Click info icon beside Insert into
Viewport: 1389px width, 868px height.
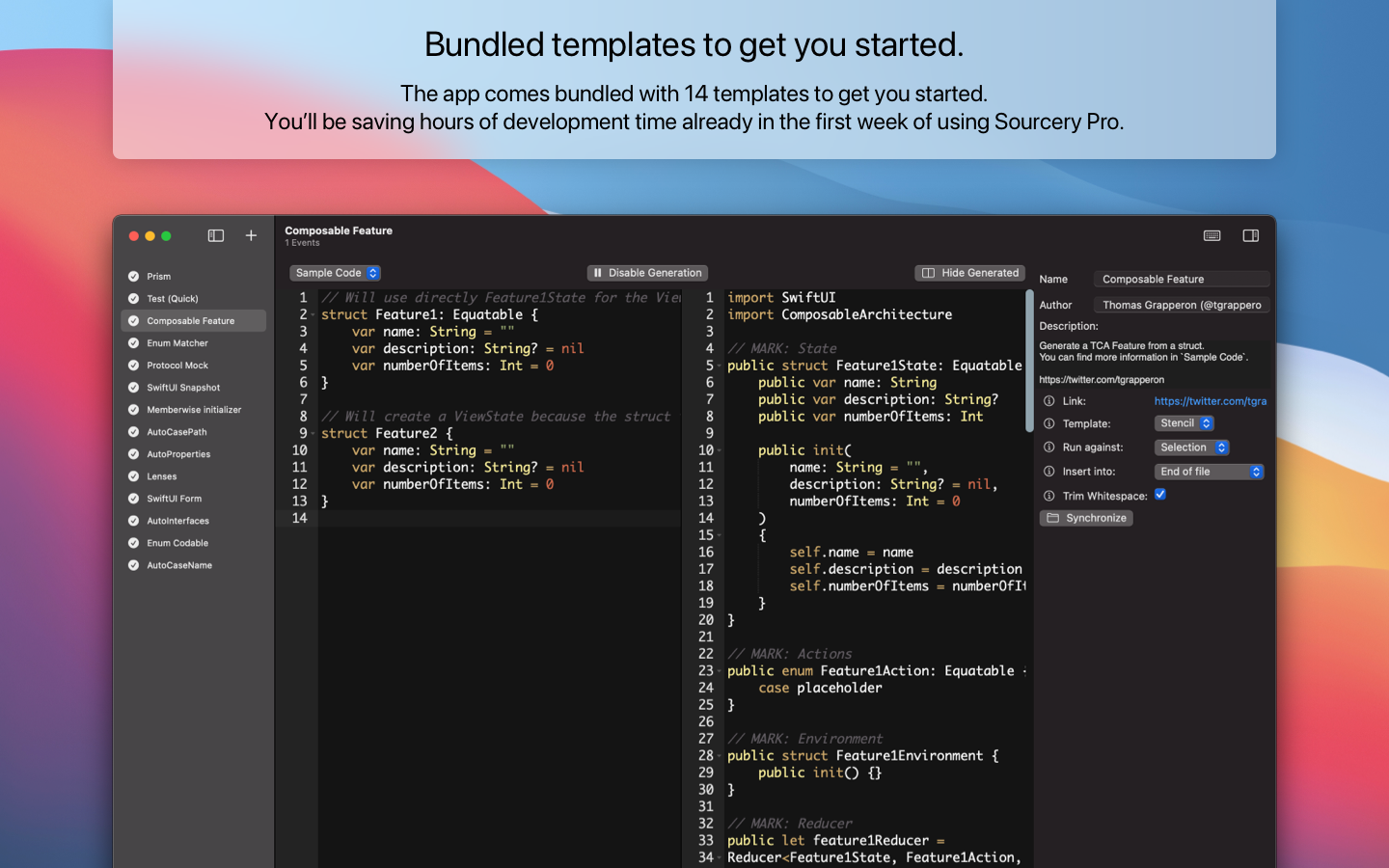pyautogui.click(x=1049, y=472)
